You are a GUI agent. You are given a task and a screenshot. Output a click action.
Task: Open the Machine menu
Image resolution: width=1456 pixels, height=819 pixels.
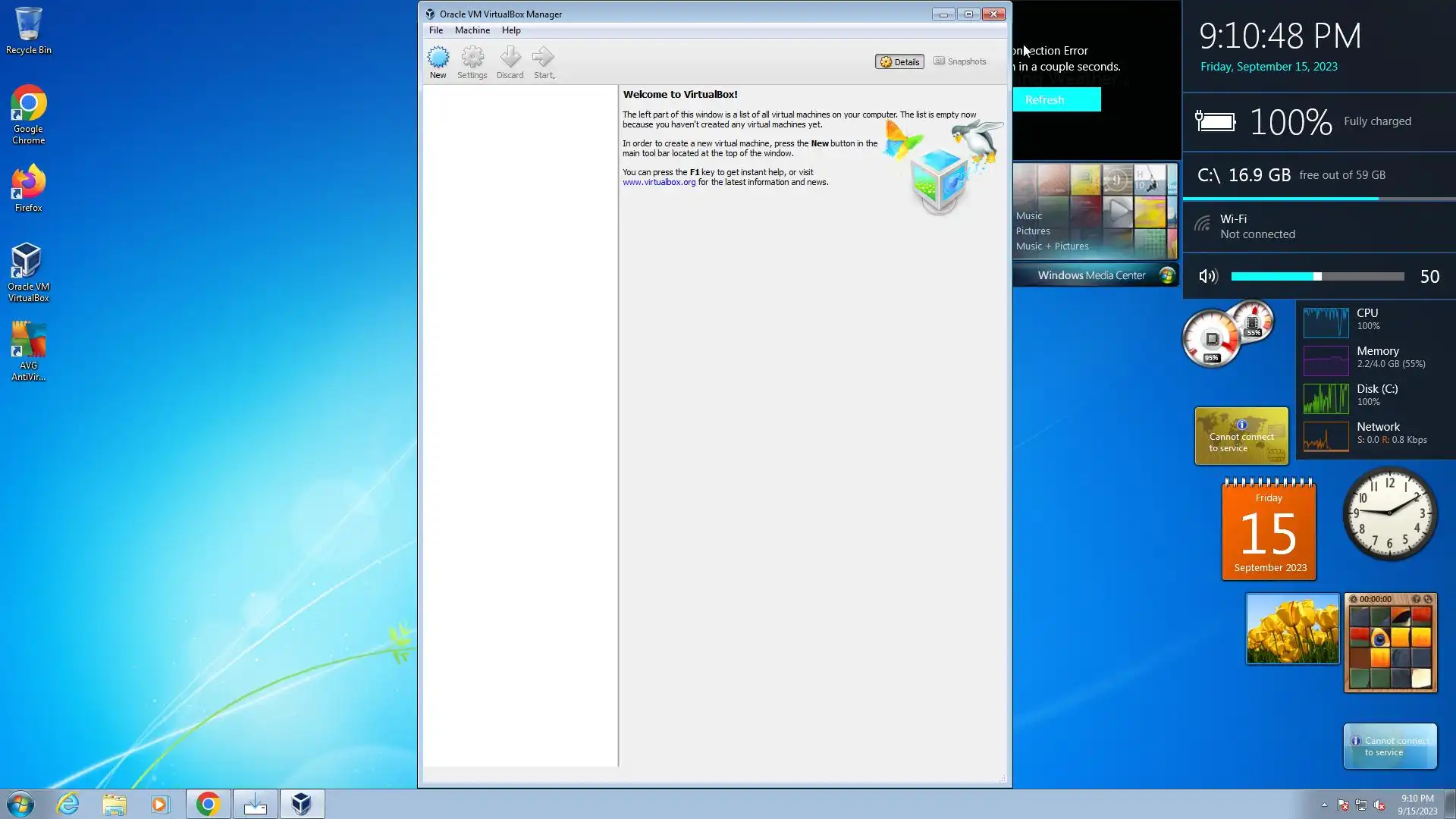pyautogui.click(x=472, y=30)
